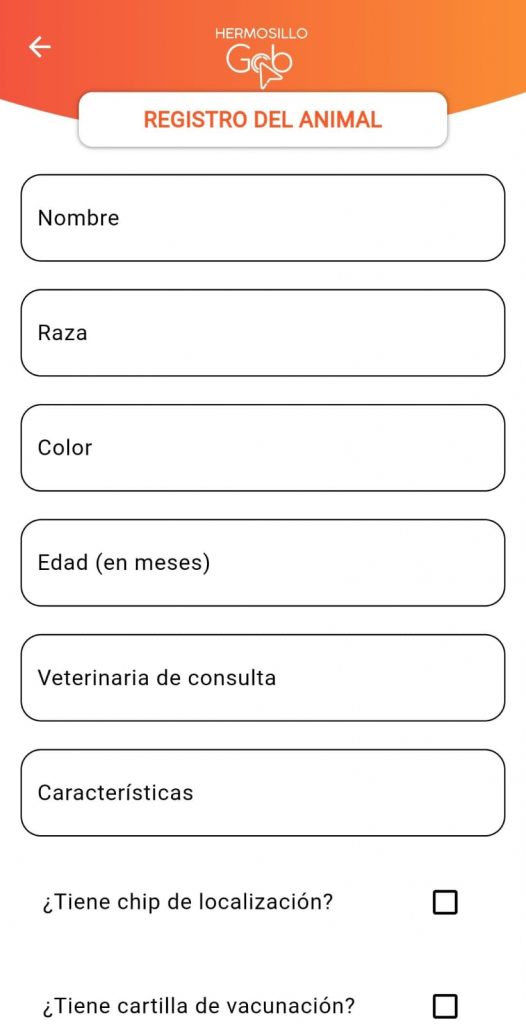Click the 'Características' placeholder label
526x1024 pixels.
116,793
